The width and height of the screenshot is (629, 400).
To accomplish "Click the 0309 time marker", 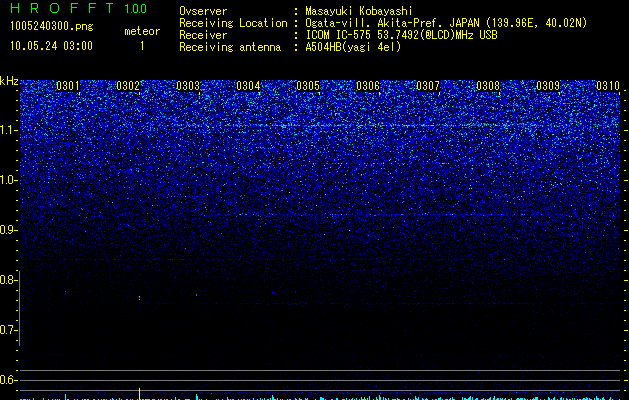I will [548, 86].
